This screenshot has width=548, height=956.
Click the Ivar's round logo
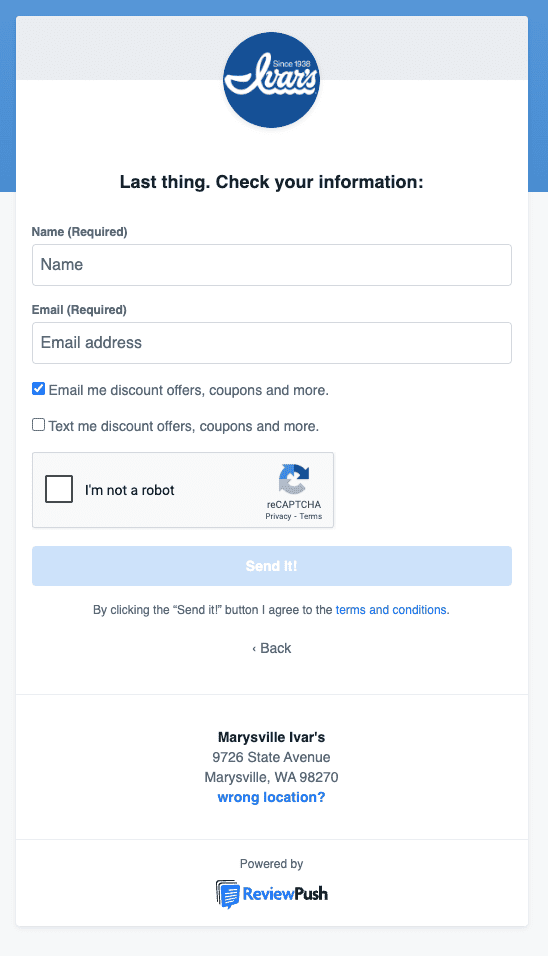271,80
